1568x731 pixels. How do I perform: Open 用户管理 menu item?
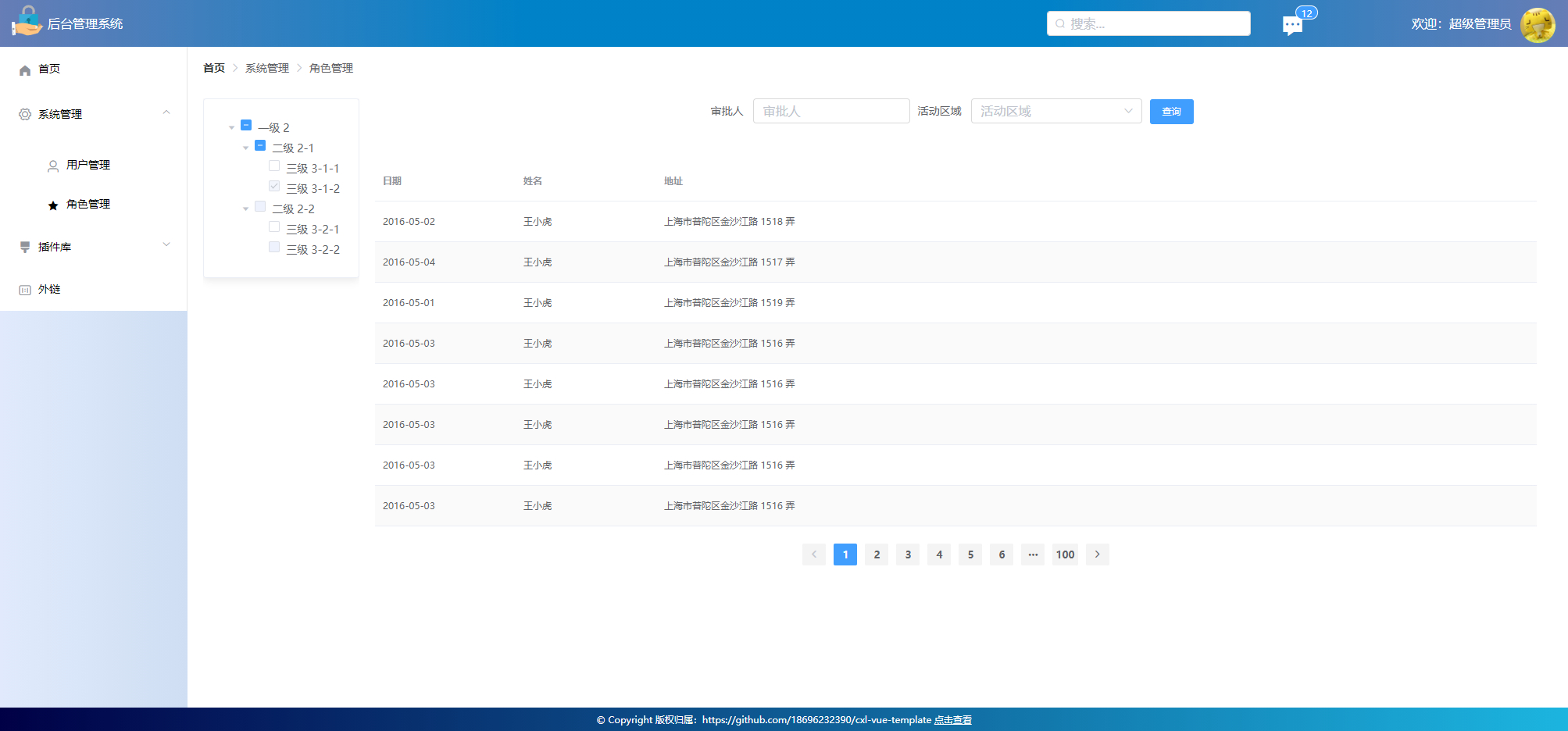point(94,165)
